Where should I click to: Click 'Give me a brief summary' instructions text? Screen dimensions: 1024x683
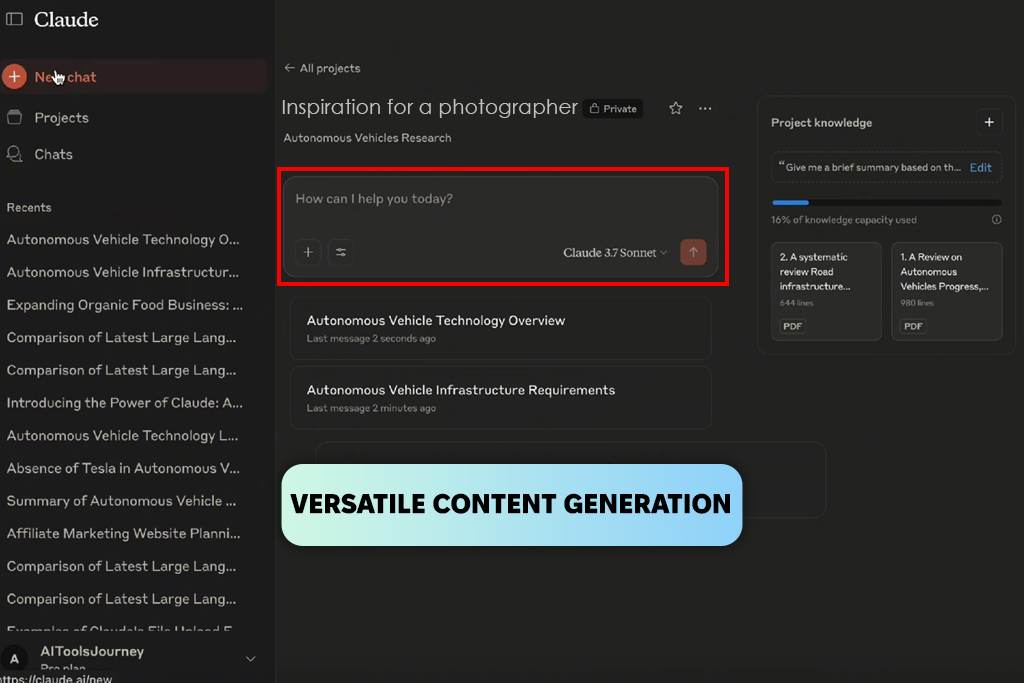872,167
